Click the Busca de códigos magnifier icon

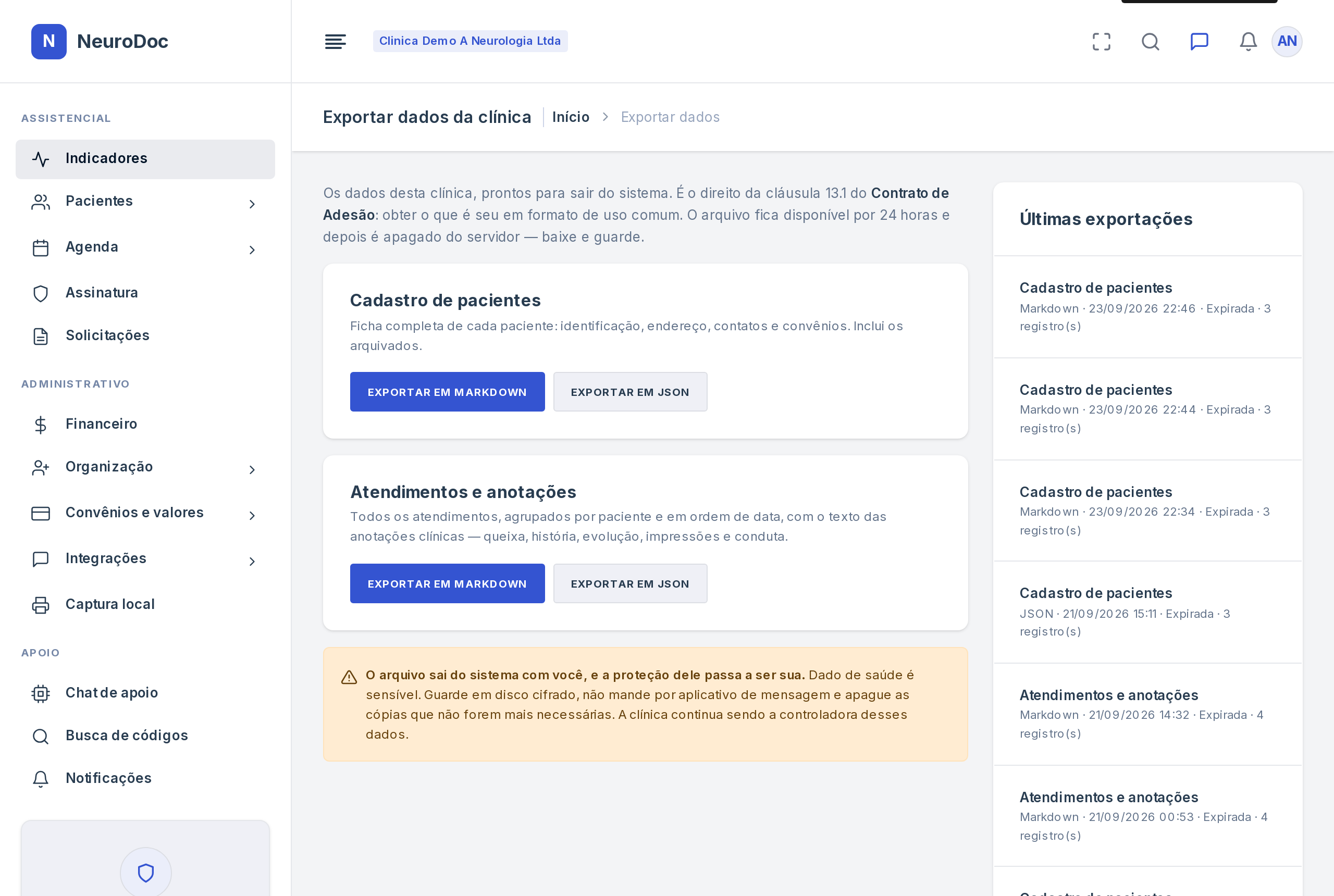(41, 736)
